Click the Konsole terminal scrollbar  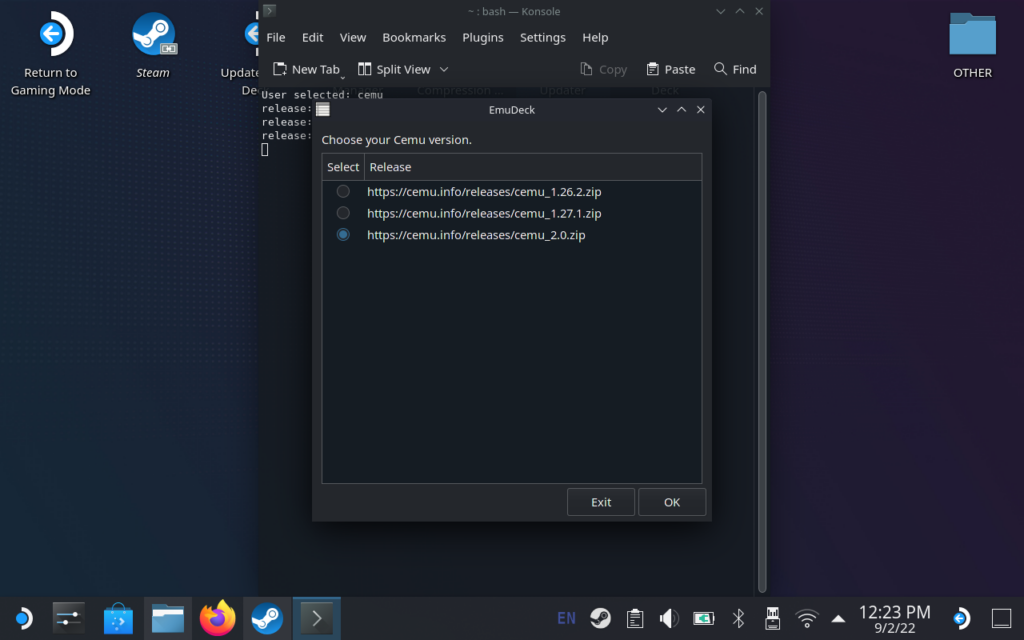[x=761, y=342]
